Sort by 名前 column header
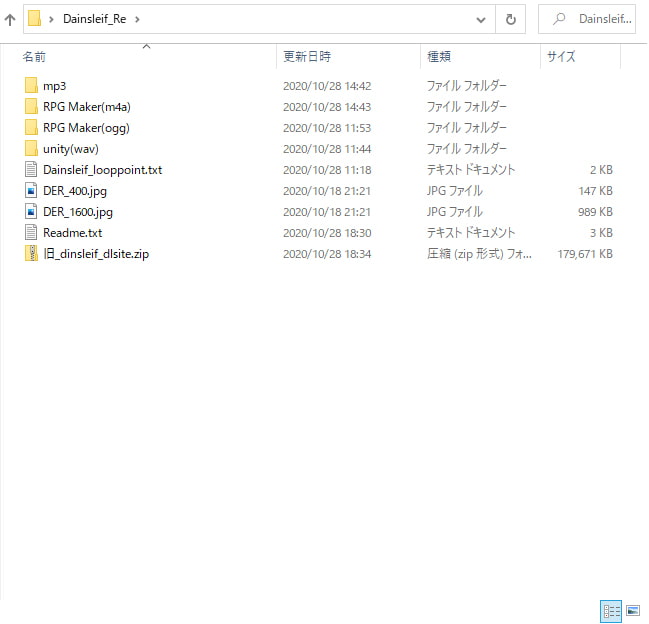Viewport: 649px width, 624px height. pos(35,57)
